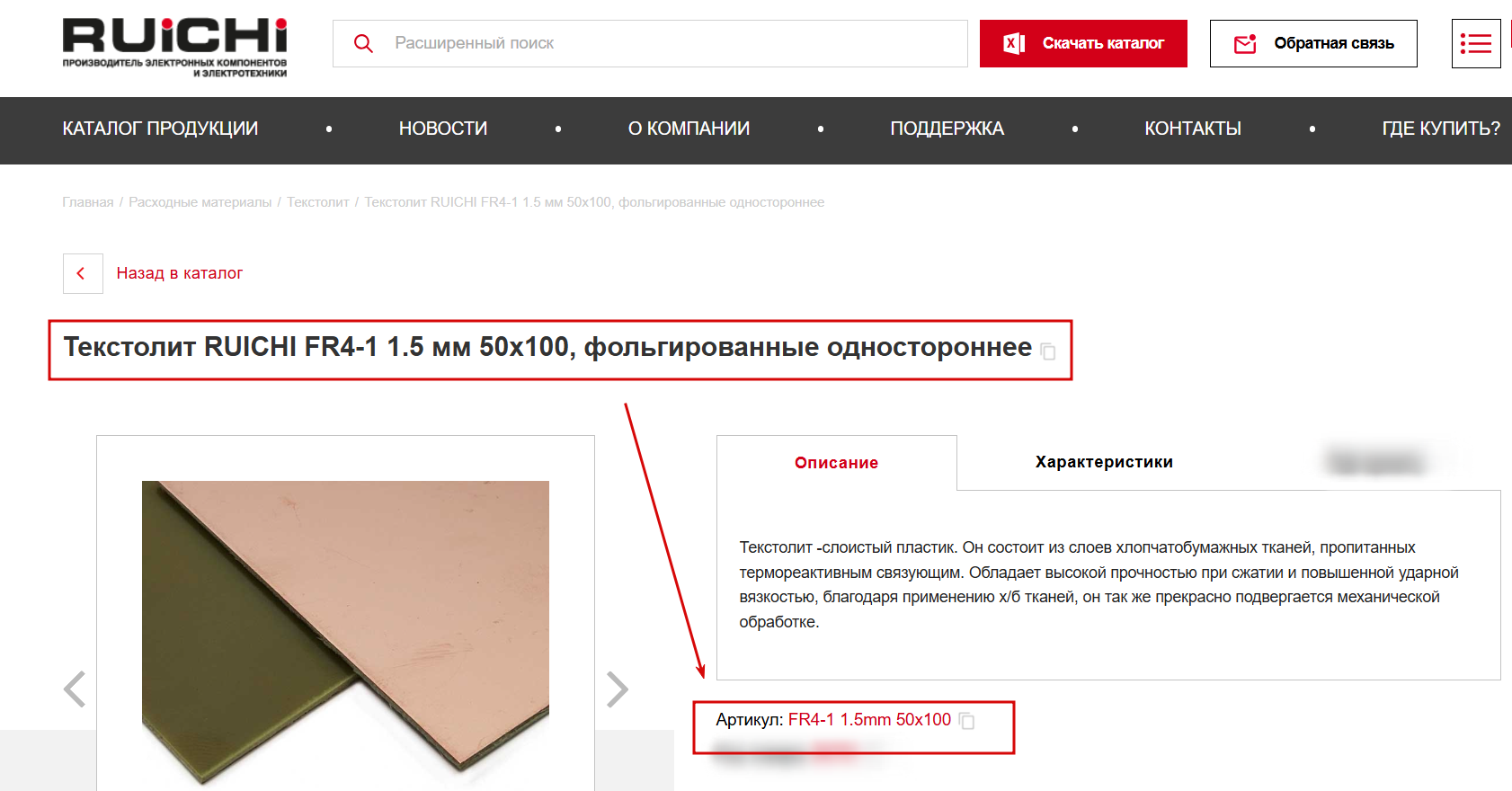This screenshot has width=1512, height=791.
Task: Open КОНТАКТЫ menu item
Action: [1193, 129]
